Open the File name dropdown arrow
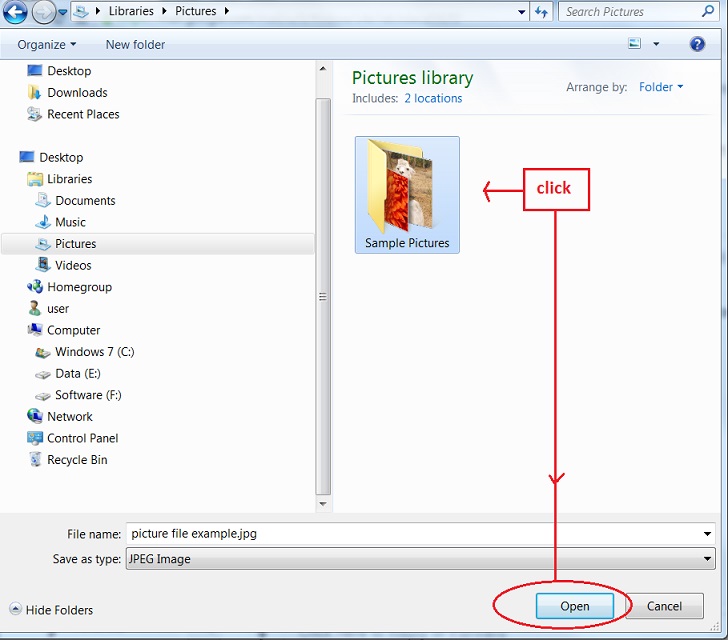728x640 pixels. click(x=707, y=534)
